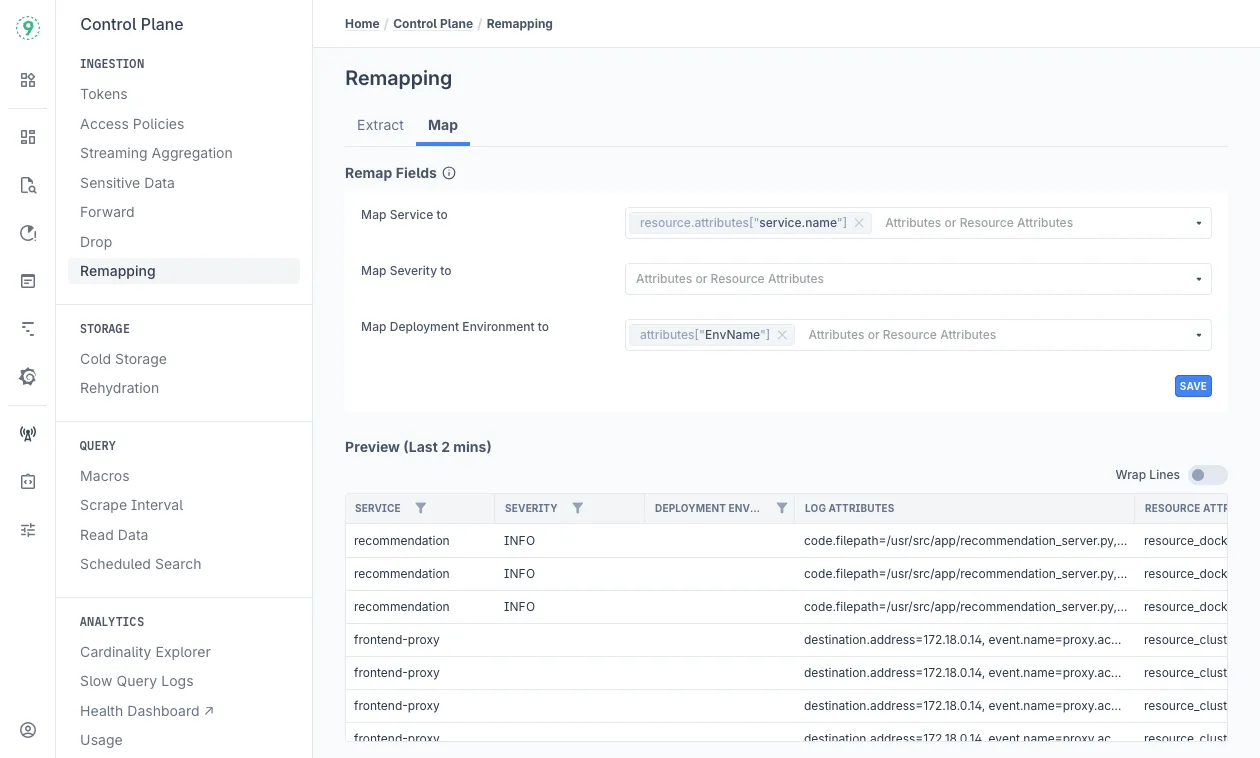Click the broadcast antenna icon in sidebar
The width and height of the screenshot is (1260, 758).
point(28,434)
